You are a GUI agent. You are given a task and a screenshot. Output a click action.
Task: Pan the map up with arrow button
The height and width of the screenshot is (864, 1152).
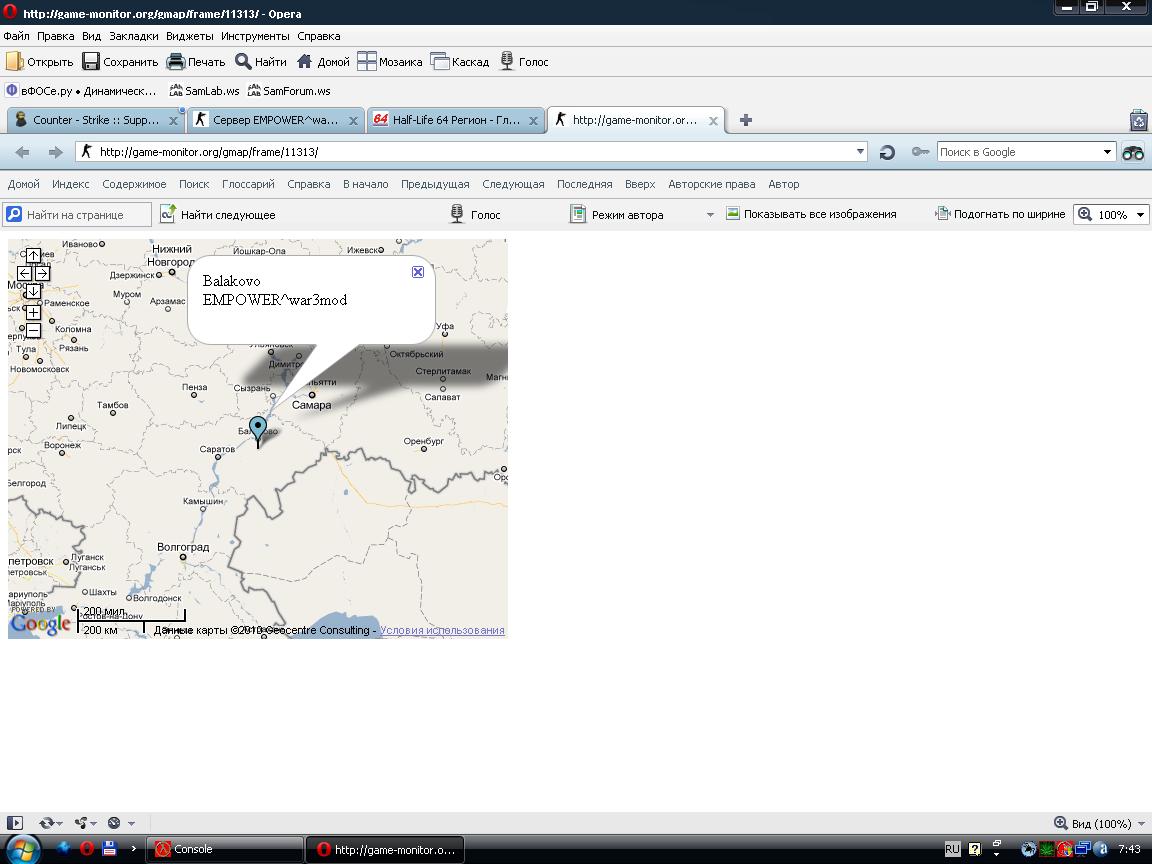pos(33,256)
